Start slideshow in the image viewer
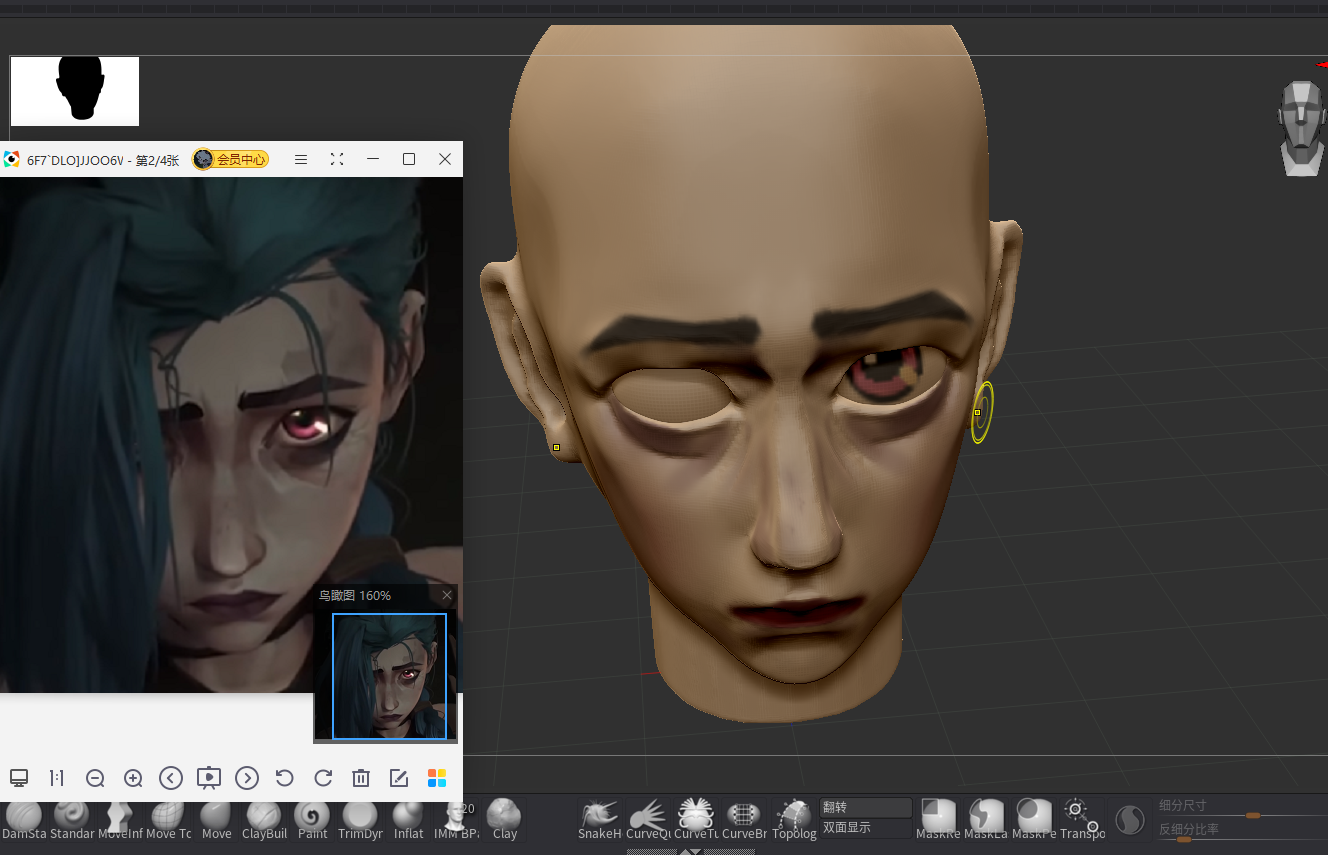 coord(209,777)
